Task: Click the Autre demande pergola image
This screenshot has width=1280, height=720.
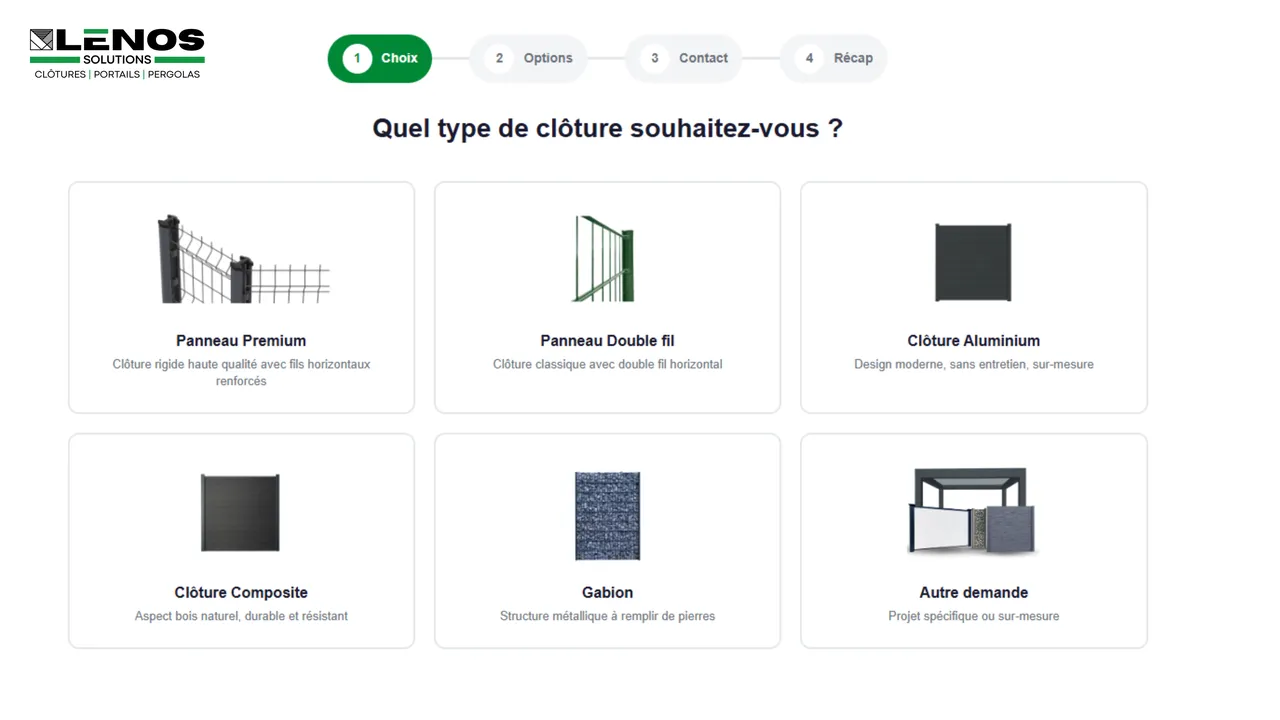Action: pyautogui.click(x=973, y=511)
